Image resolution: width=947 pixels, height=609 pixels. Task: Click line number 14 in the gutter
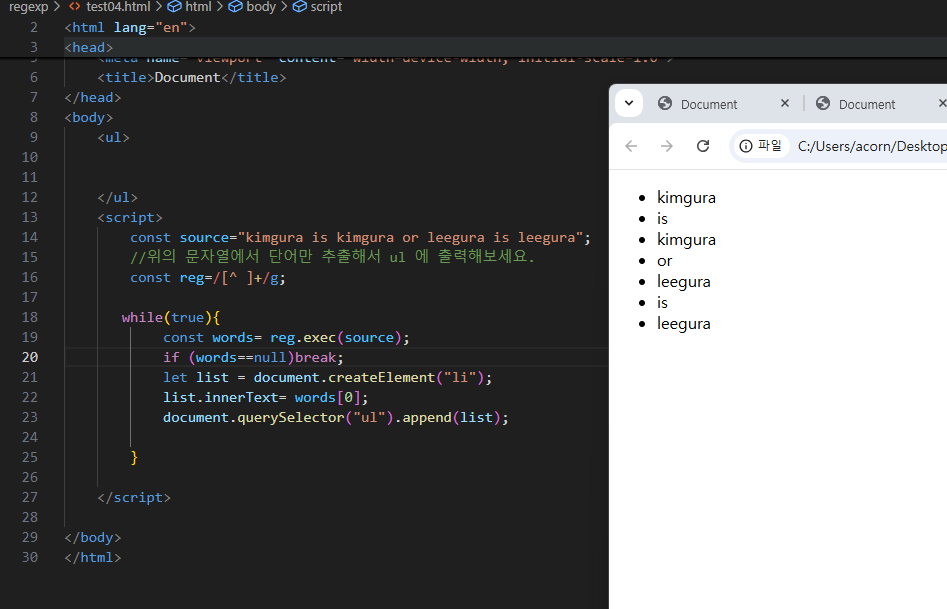tap(30, 237)
